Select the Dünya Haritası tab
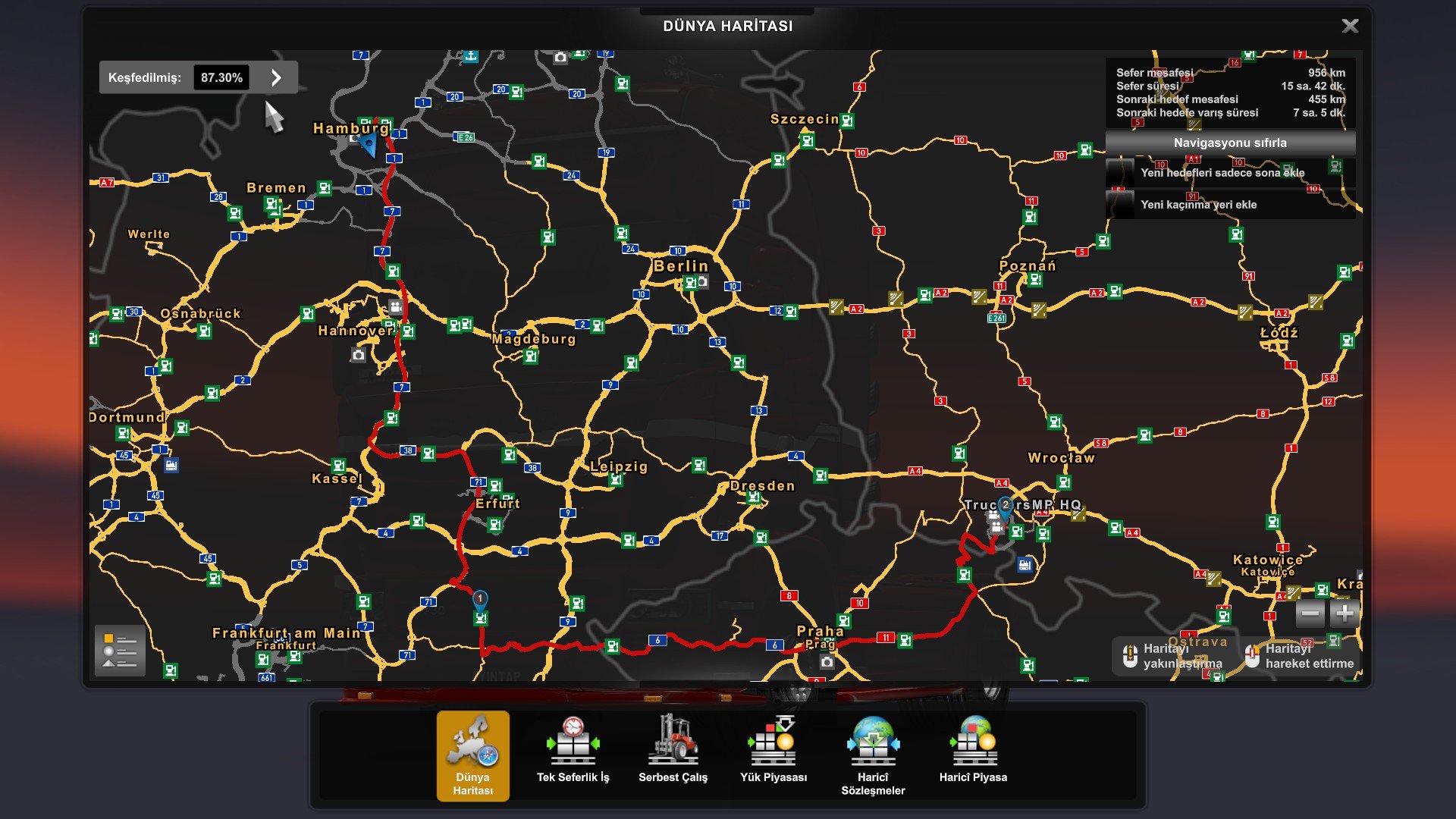Image resolution: width=1456 pixels, height=819 pixels. tap(472, 755)
